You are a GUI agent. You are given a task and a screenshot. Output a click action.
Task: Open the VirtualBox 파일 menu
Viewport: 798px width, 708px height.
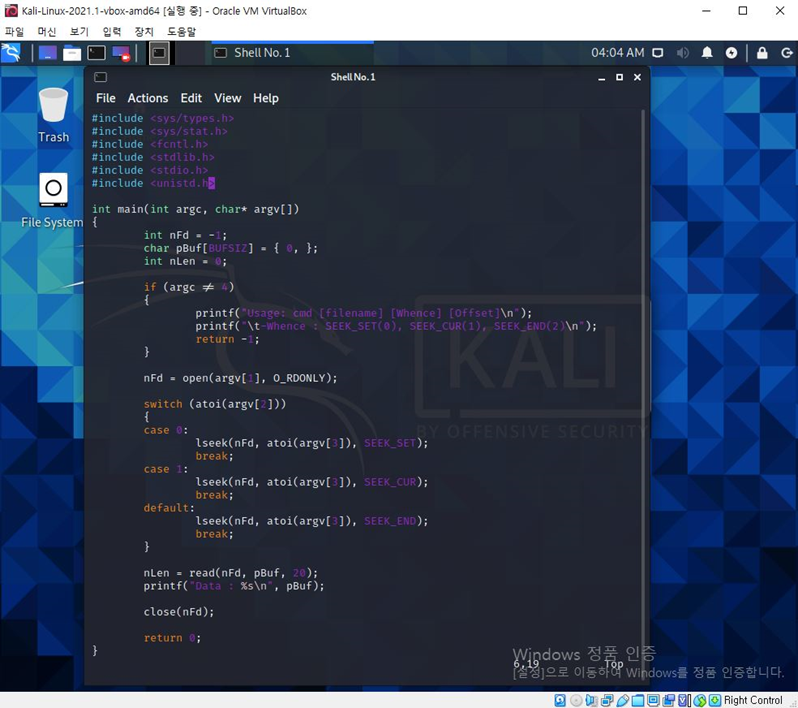click(x=14, y=32)
